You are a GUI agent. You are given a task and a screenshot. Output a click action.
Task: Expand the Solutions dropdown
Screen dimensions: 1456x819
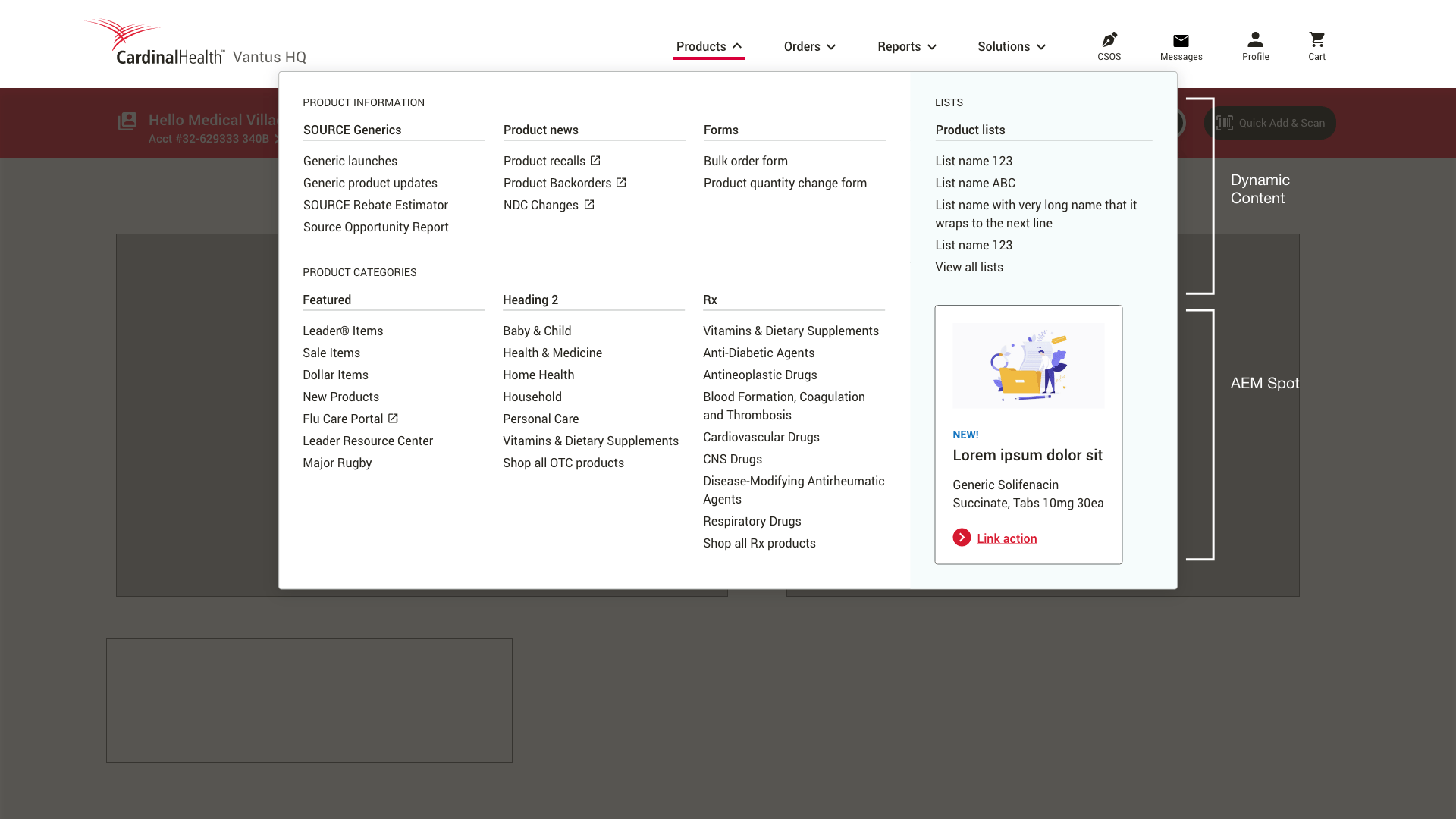point(1012,47)
